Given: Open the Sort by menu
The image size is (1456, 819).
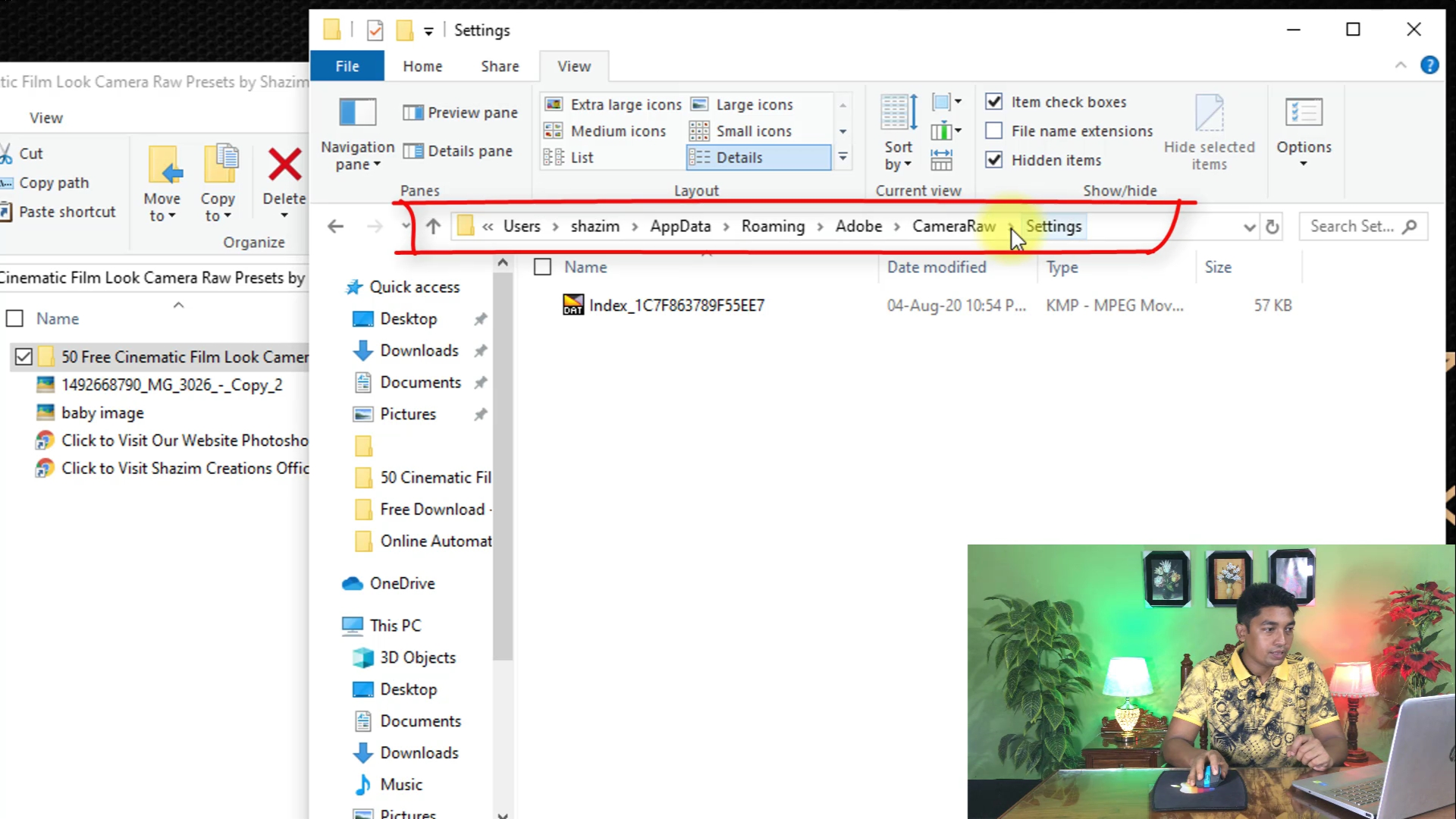Looking at the screenshot, I should pyautogui.click(x=899, y=133).
